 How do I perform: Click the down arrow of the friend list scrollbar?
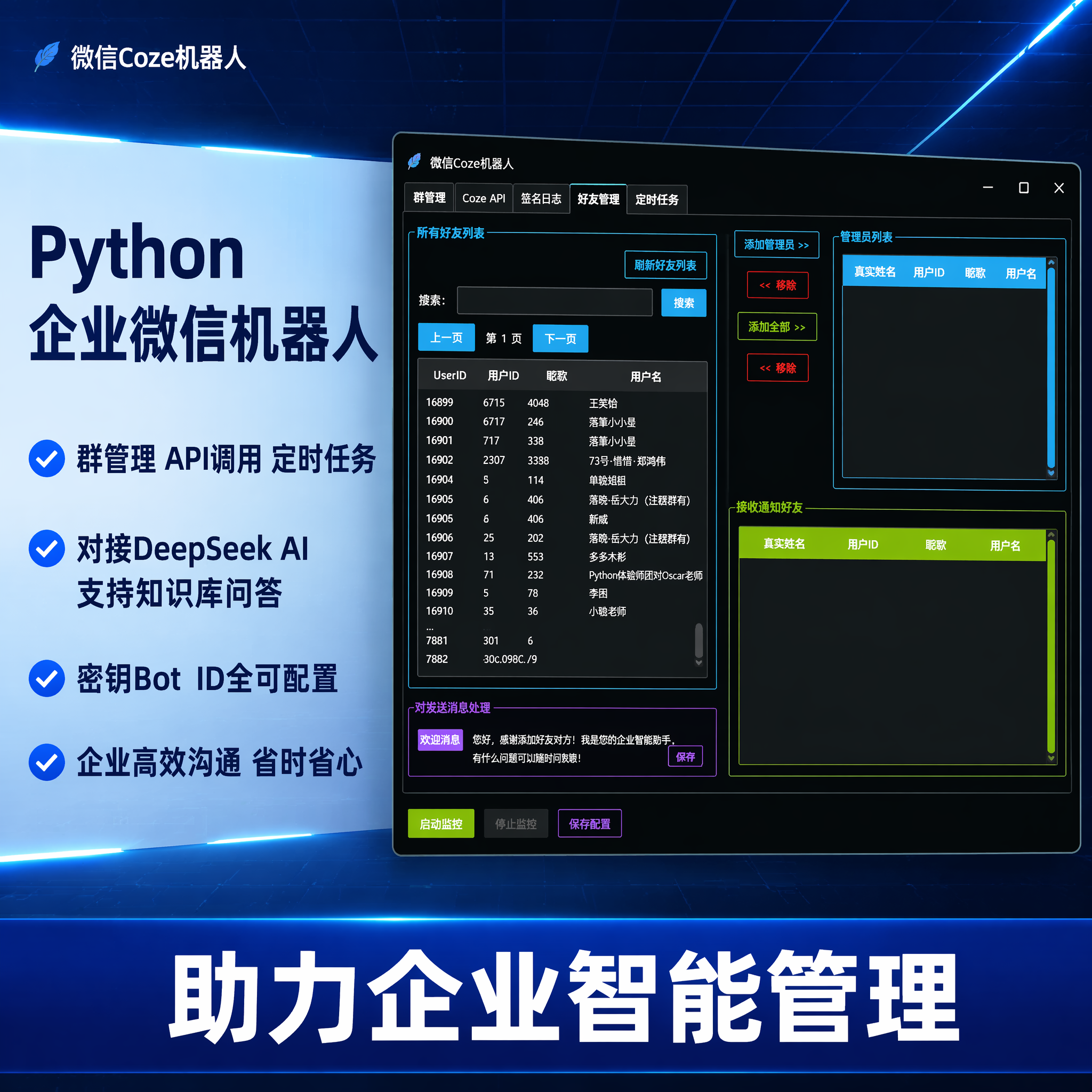pos(698,662)
